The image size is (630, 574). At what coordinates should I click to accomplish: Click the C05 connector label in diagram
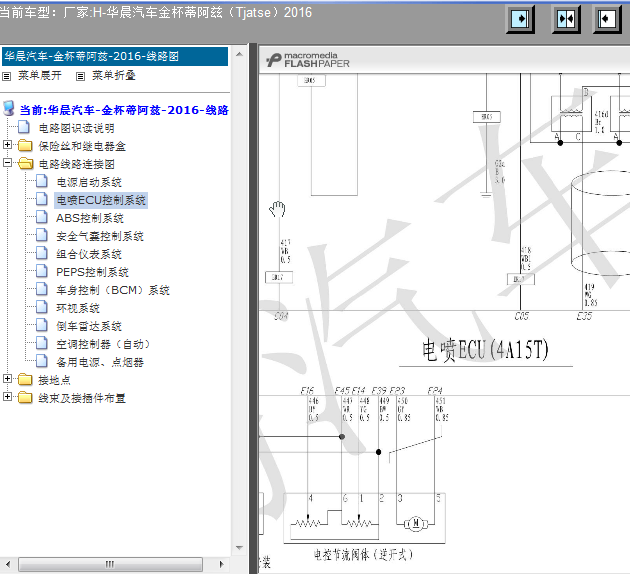click(x=522, y=317)
